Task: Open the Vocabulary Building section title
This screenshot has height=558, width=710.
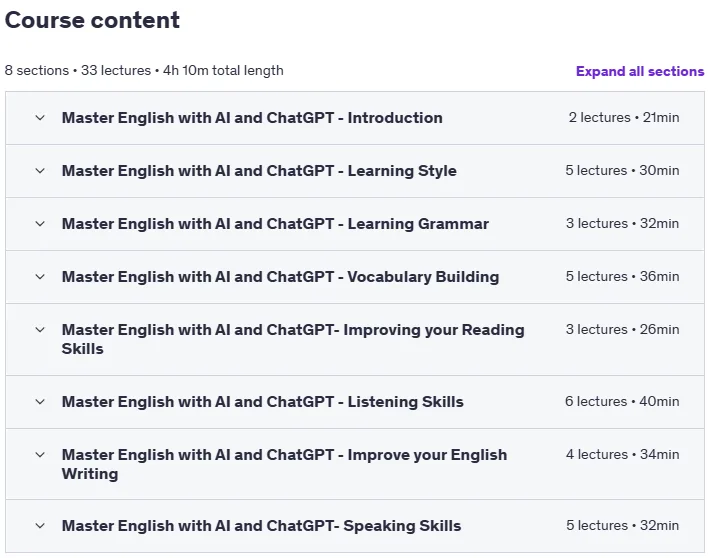Action: (x=280, y=277)
